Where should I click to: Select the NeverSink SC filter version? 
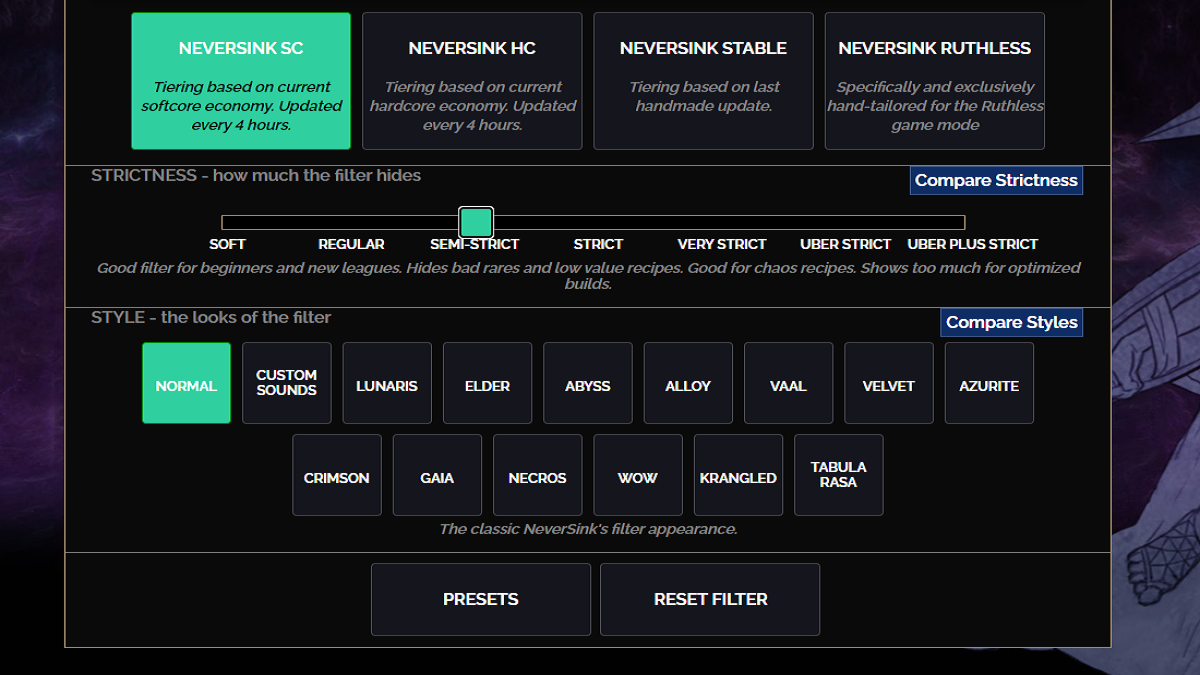241,81
